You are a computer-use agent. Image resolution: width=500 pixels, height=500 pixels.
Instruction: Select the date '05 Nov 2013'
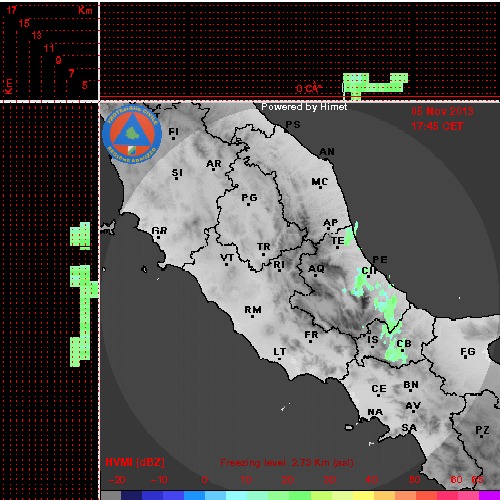tap(442, 111)
